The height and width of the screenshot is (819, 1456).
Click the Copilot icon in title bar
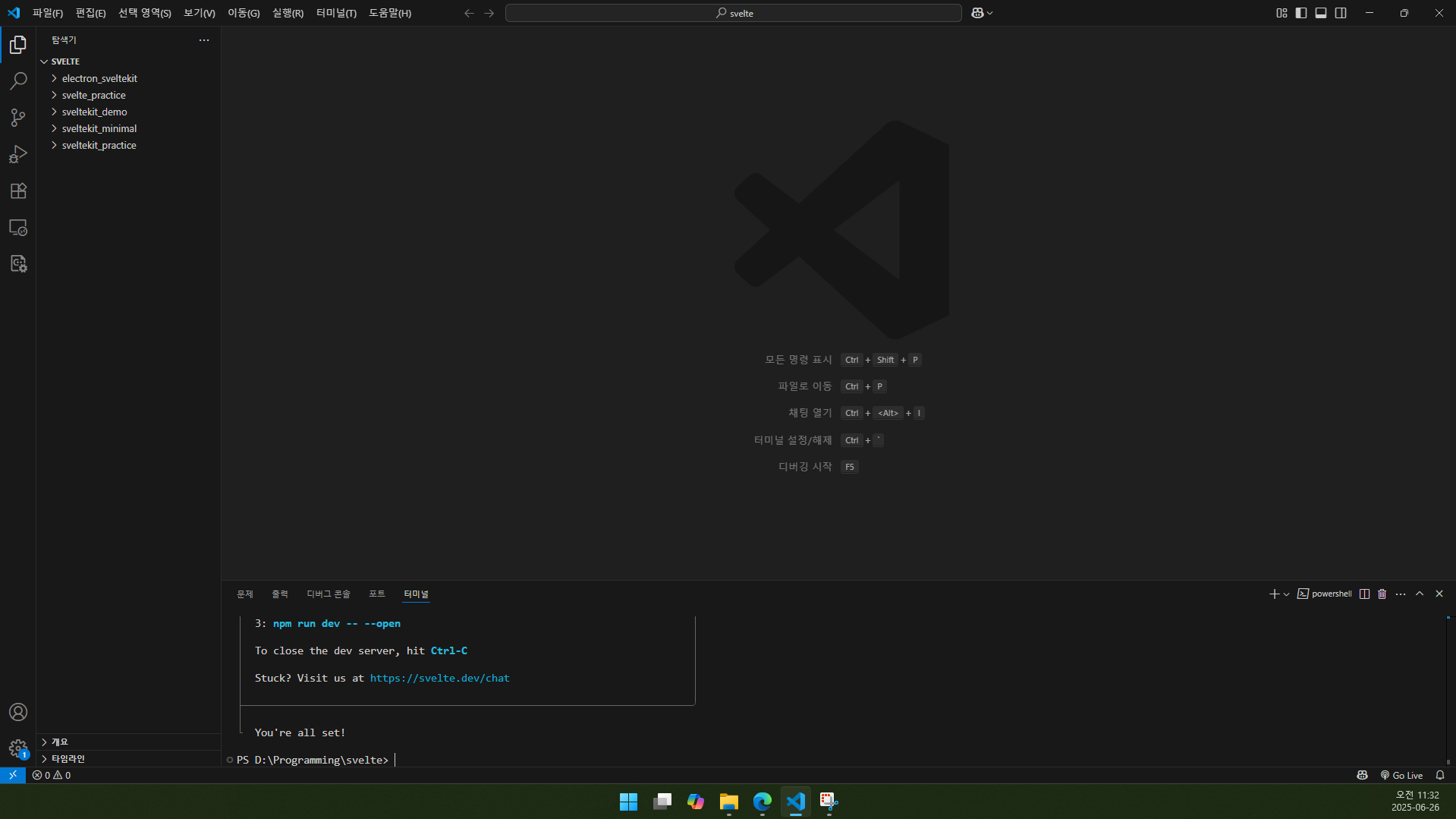click(977, 13)
